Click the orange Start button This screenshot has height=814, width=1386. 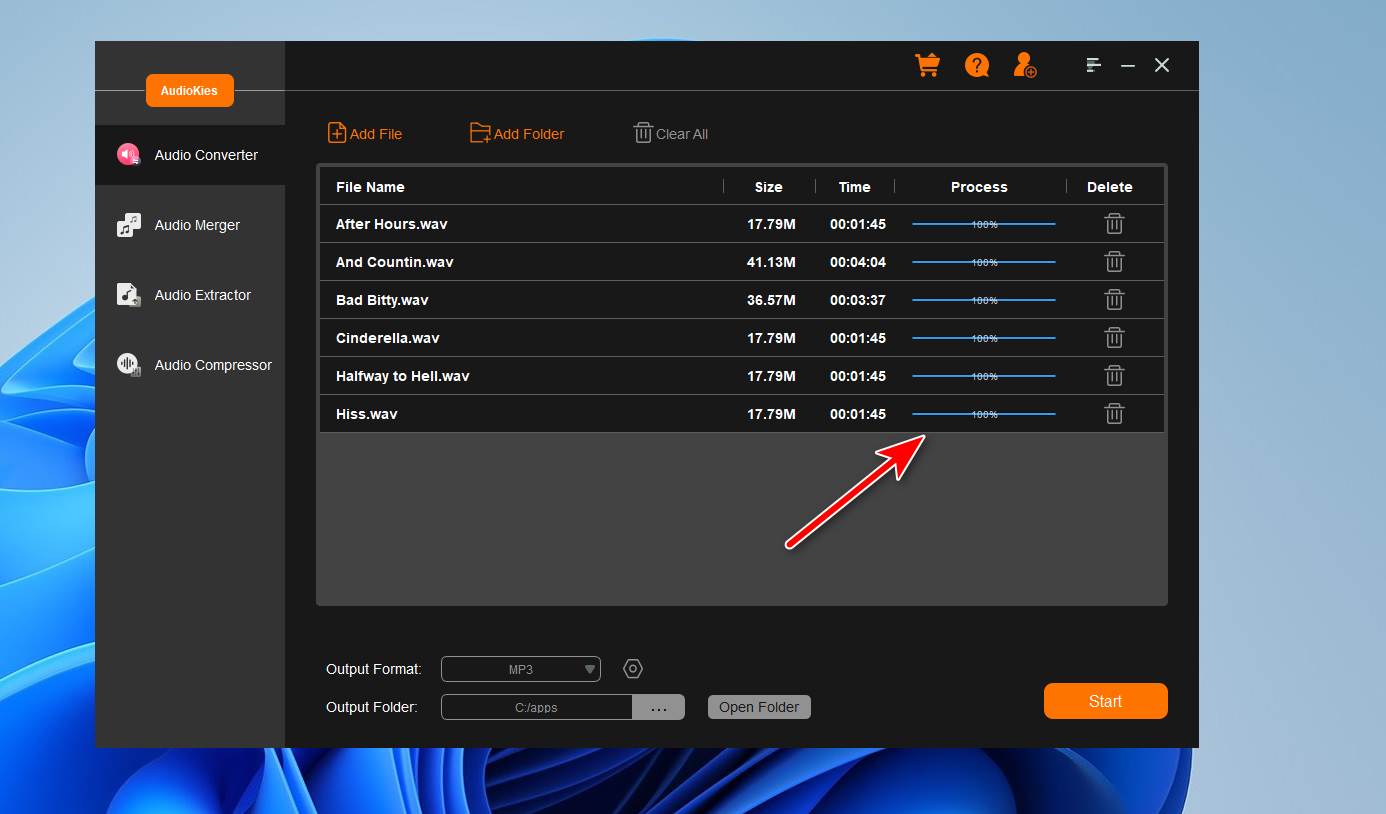click(x=1106, y=701)
